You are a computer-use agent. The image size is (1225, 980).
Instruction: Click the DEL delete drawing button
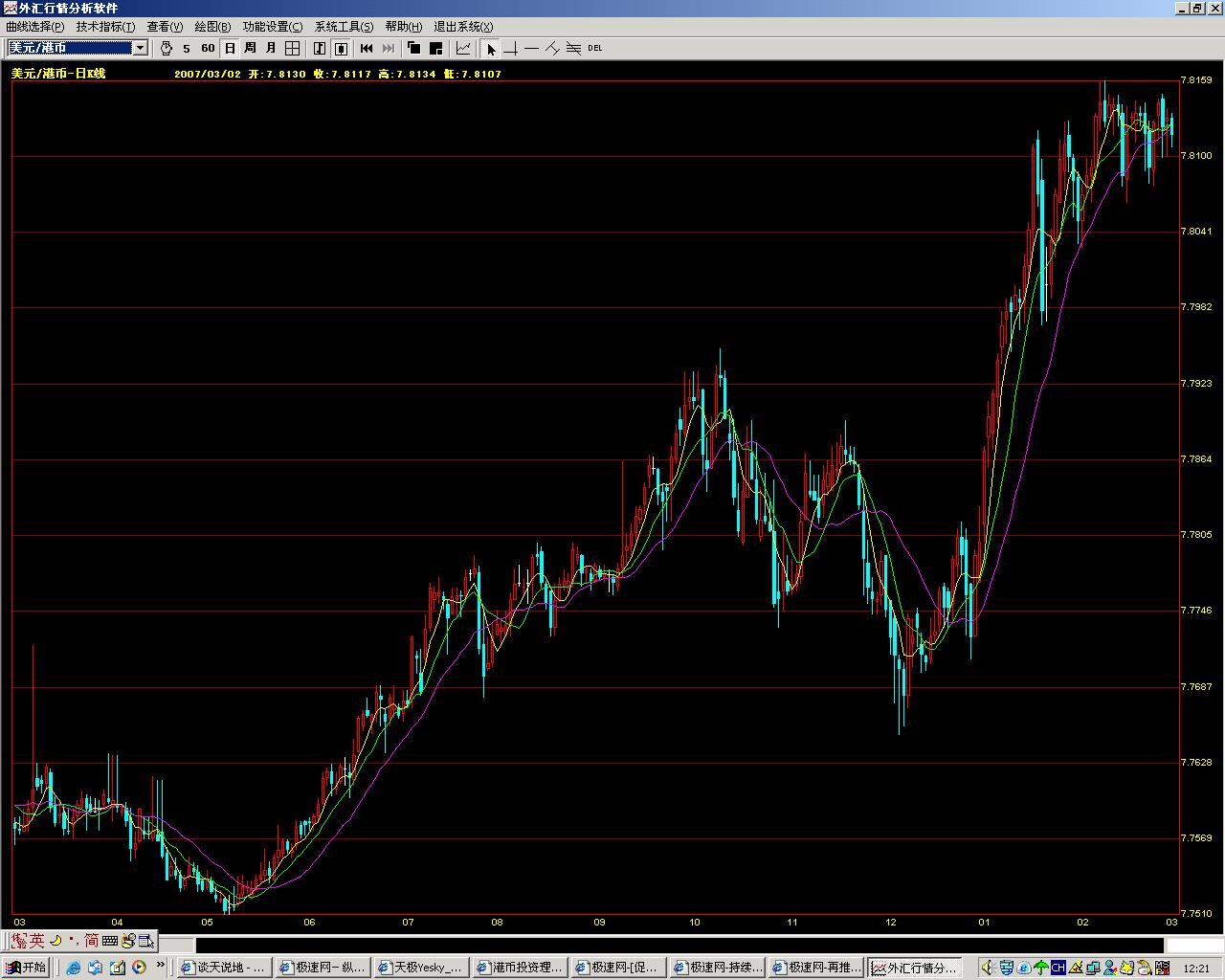(595, 48)
